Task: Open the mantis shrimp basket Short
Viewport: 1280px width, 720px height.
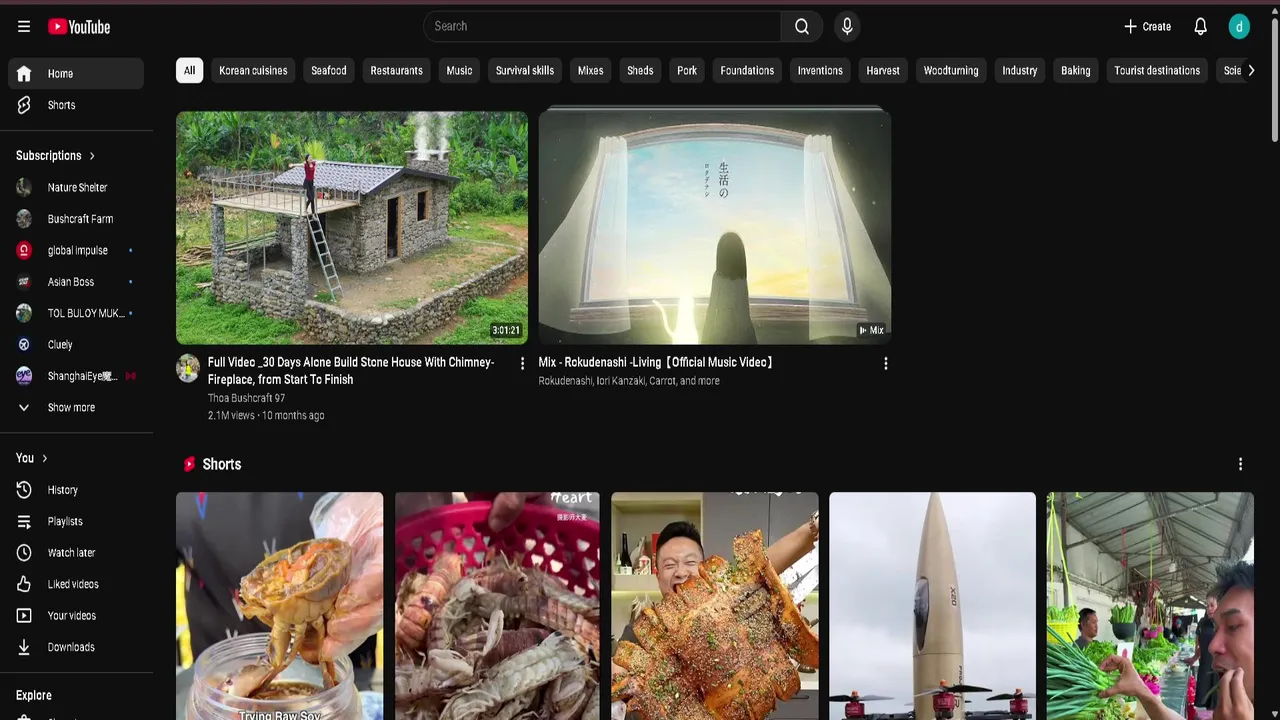Action: pyautogui.click(x=497, y=606)
